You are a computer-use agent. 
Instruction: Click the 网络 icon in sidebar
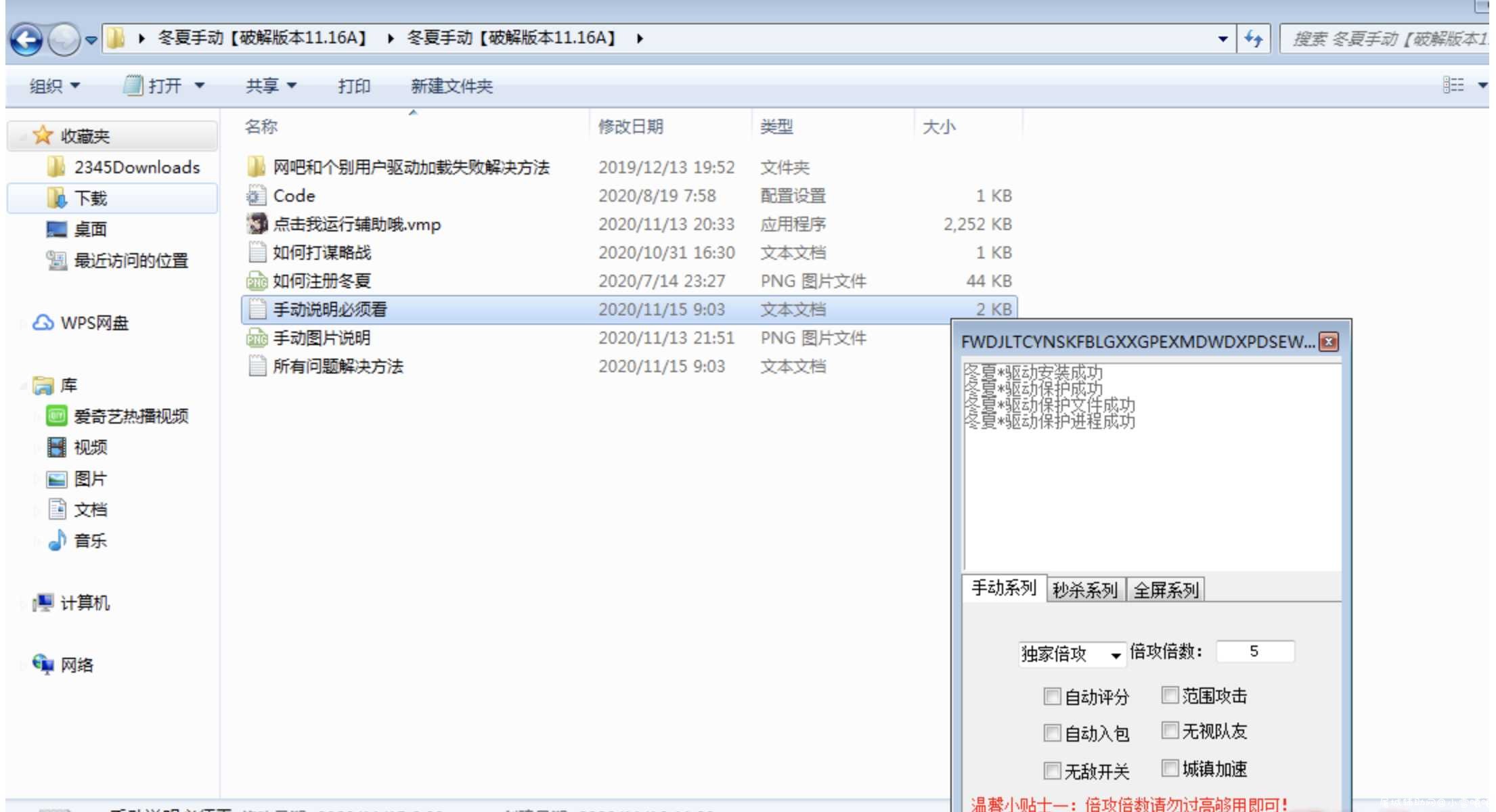point(43,664)
